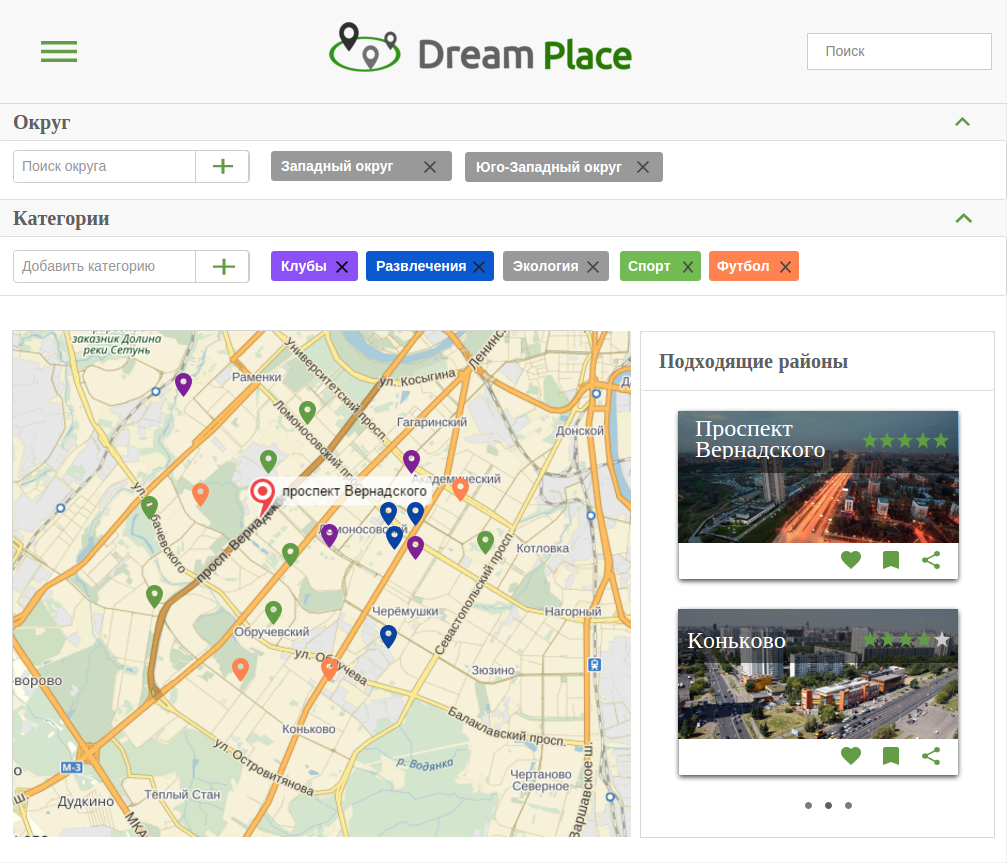
Task: Go to third carousel page dot
Action: 848,805
